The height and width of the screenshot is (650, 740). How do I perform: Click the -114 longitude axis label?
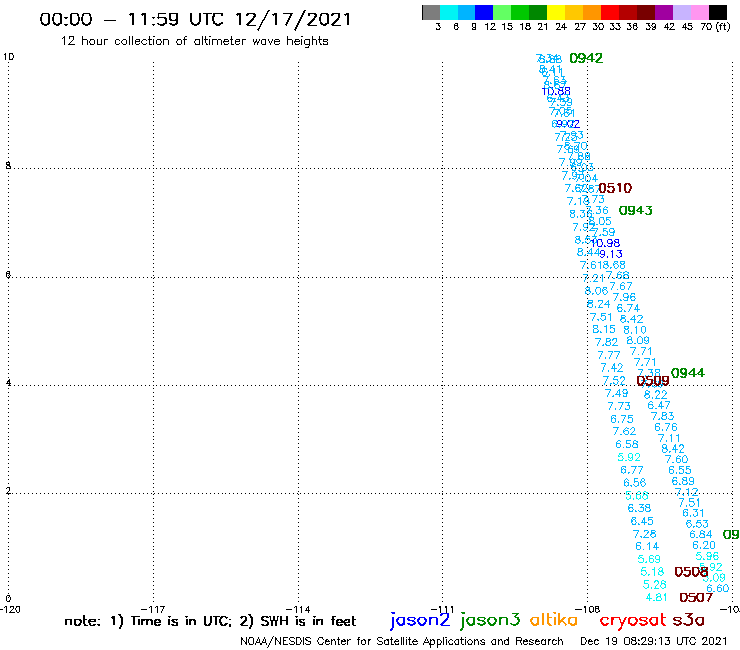pos(298,609)
